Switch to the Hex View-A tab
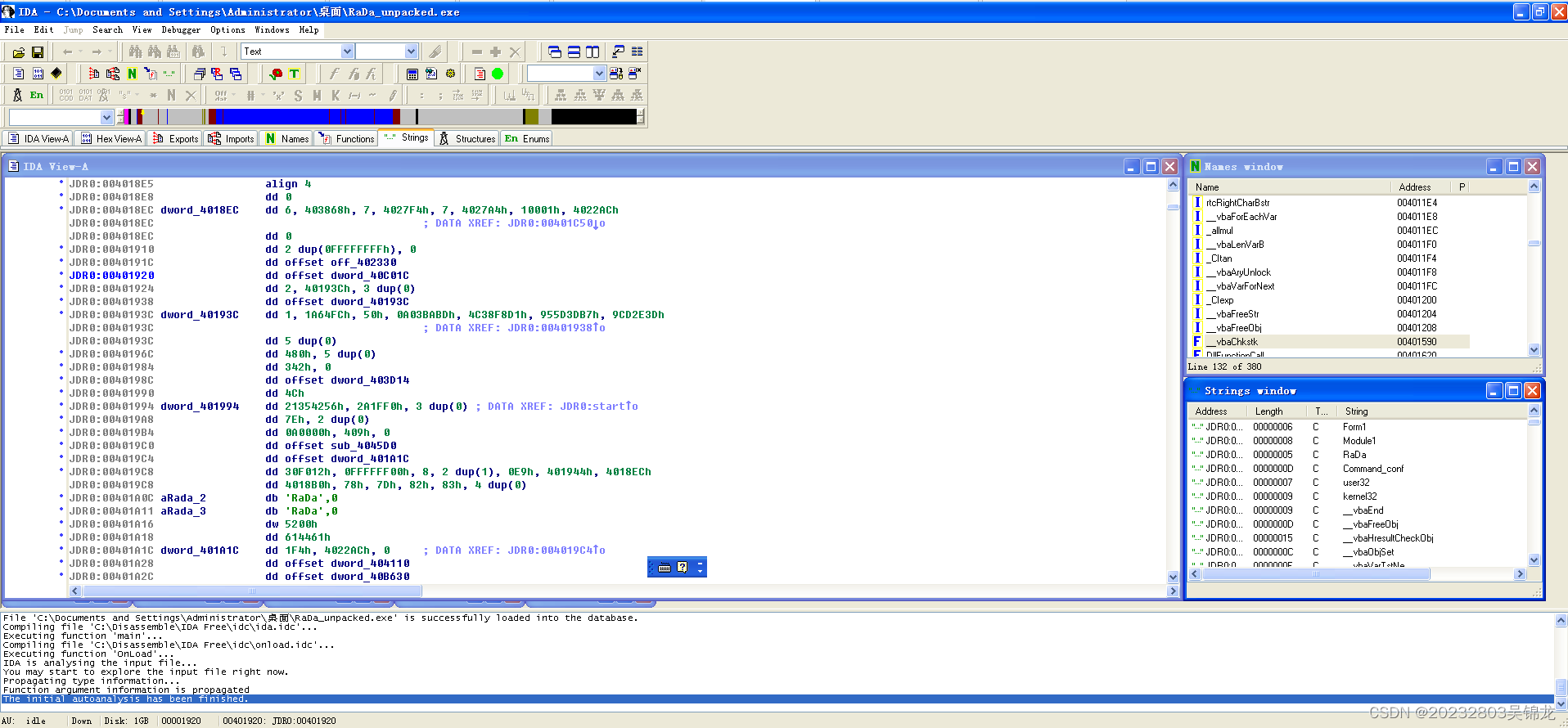The height and width of the screenshot is (728, 1568). click(x=110, y=138)
